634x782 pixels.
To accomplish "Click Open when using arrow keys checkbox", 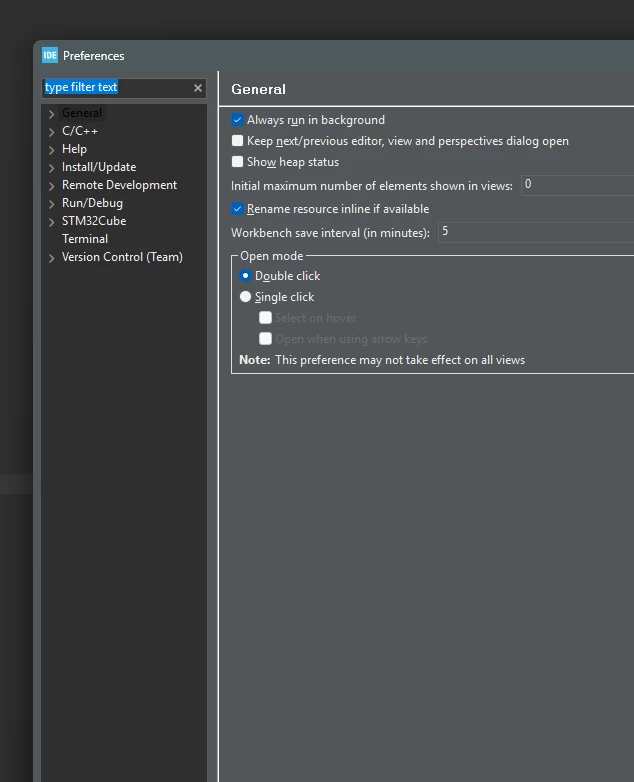I will [x=265, y=339].
